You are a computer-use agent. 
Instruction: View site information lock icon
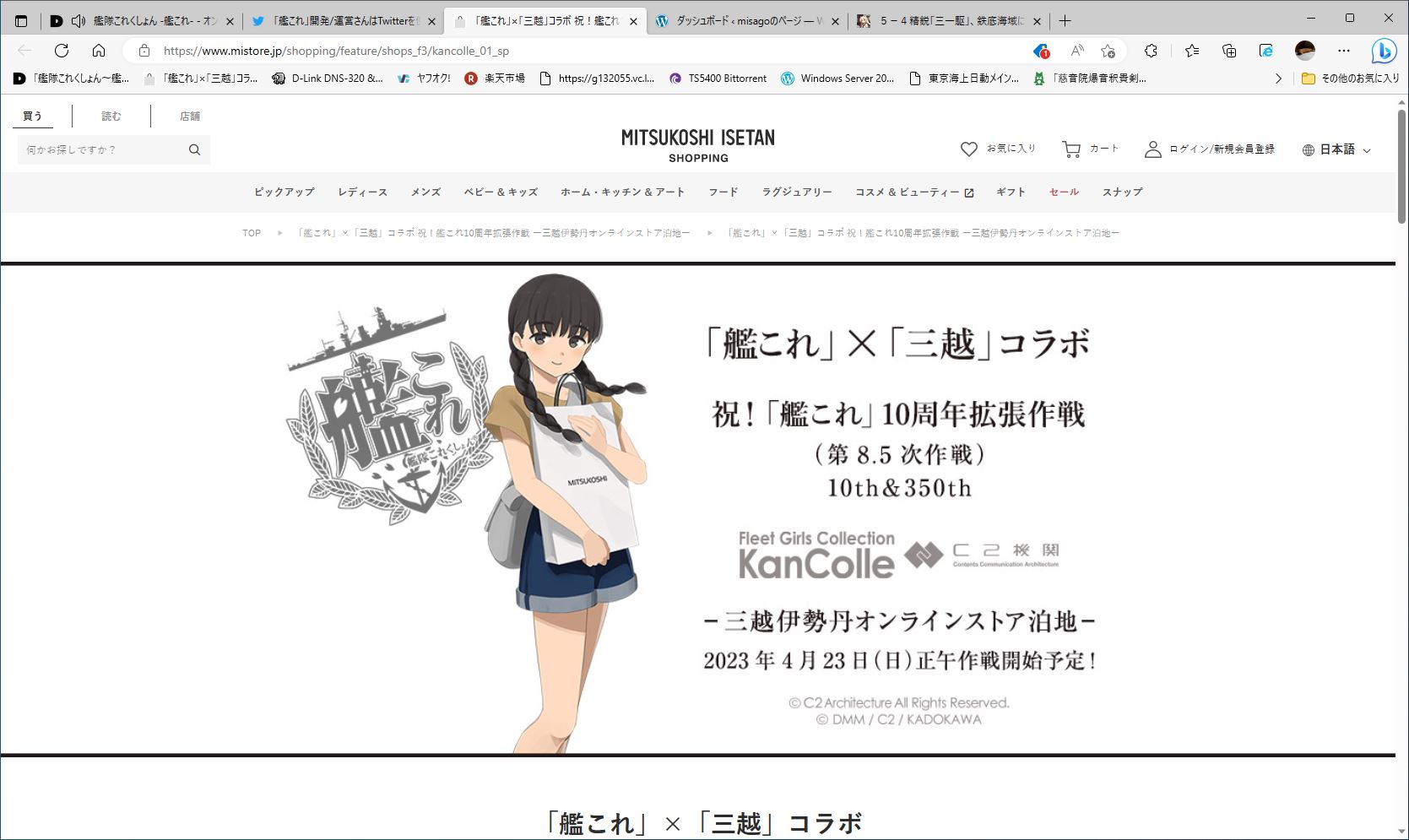(144, 51)
